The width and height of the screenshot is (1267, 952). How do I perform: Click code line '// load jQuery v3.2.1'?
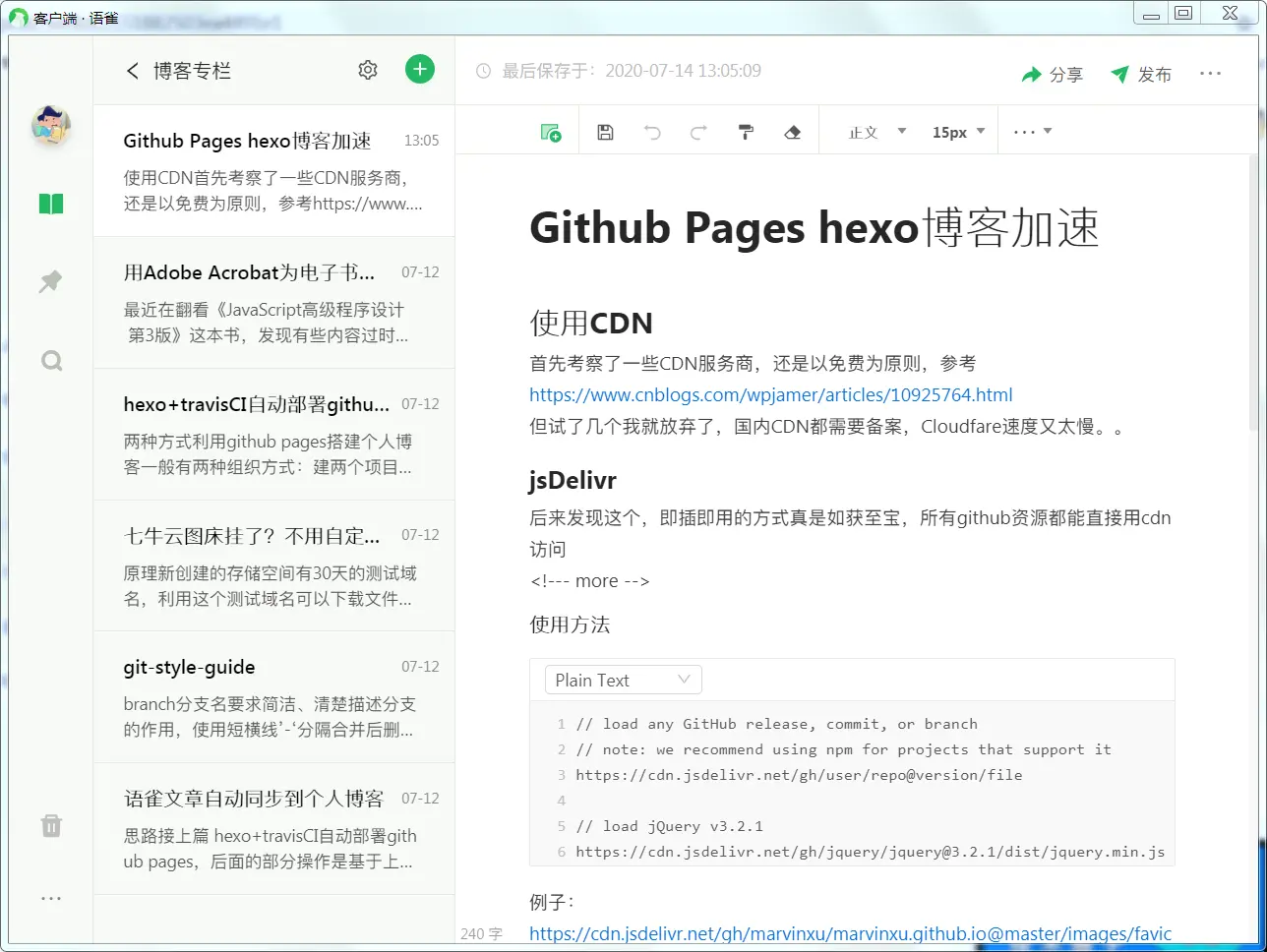click(x=669, y=826)
